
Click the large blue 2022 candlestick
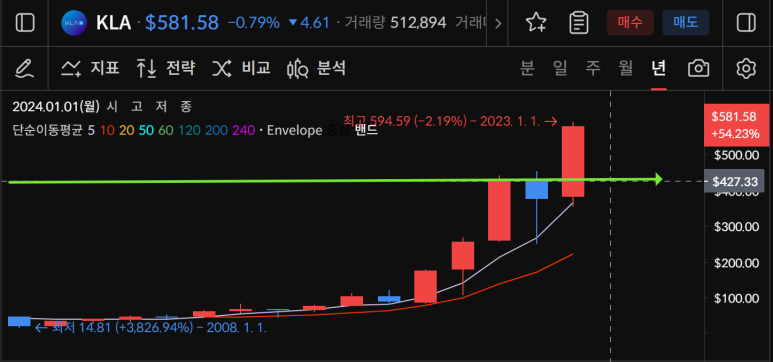tap(536, 190)
